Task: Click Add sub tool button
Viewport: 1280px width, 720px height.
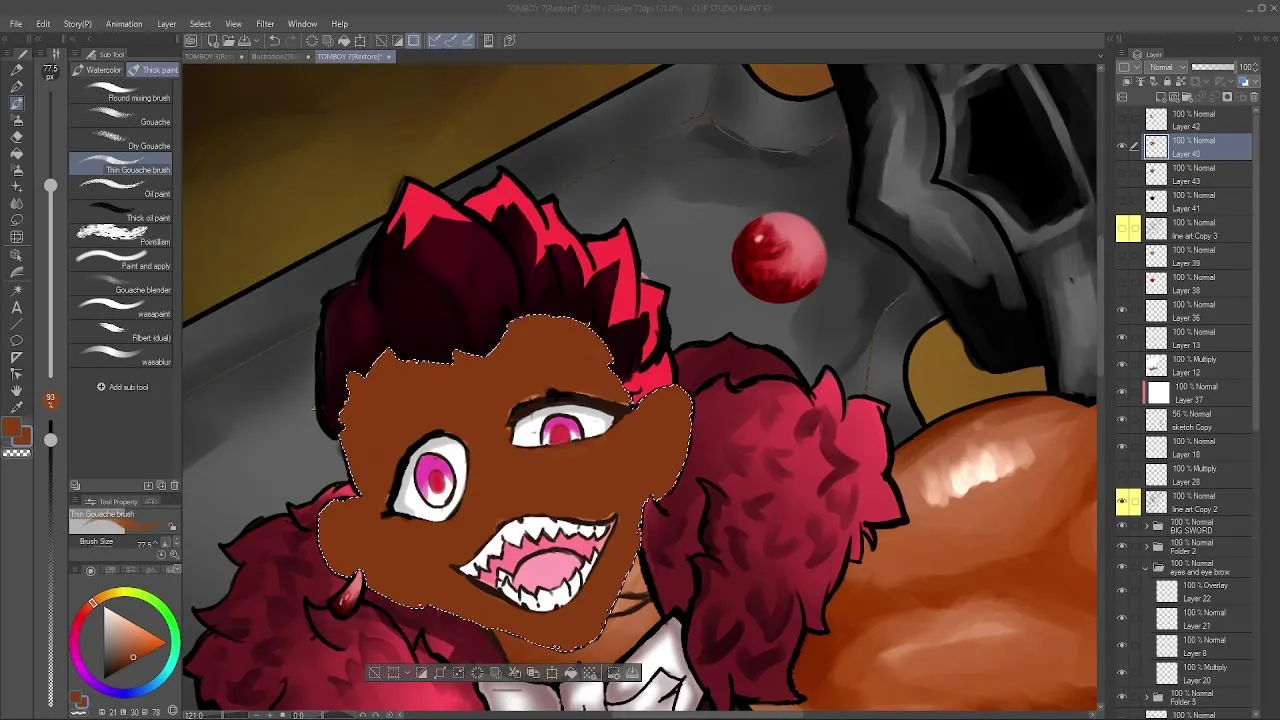Action: pos(122,387)
